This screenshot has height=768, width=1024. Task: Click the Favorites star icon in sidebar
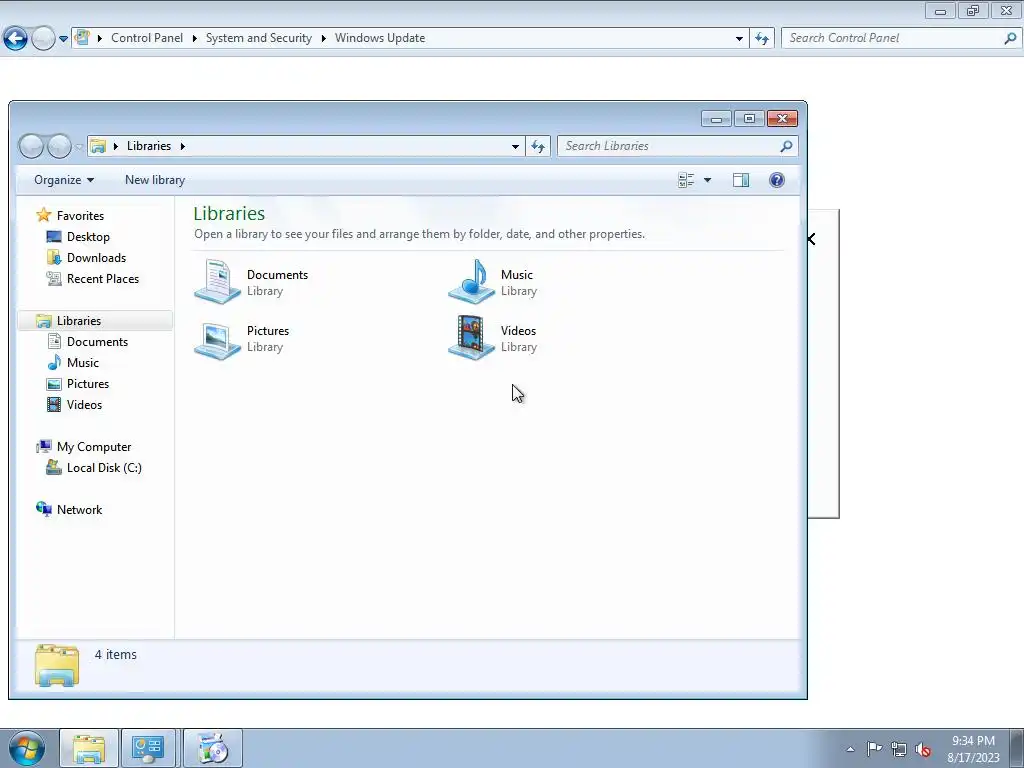[x=44, y=215]
